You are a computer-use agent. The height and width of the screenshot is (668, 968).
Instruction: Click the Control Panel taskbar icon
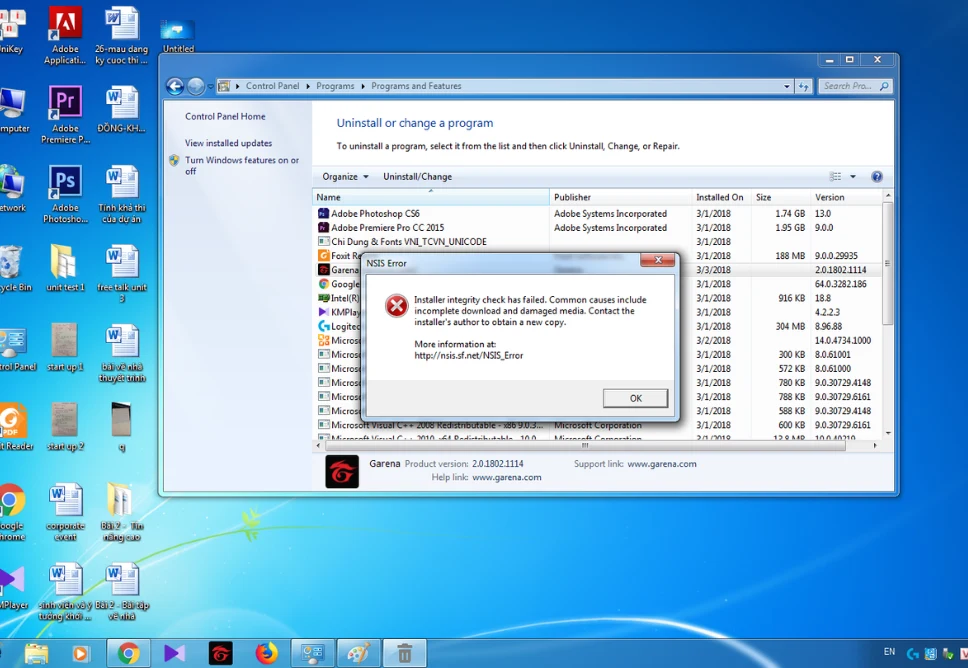click(x=312, y=653)
